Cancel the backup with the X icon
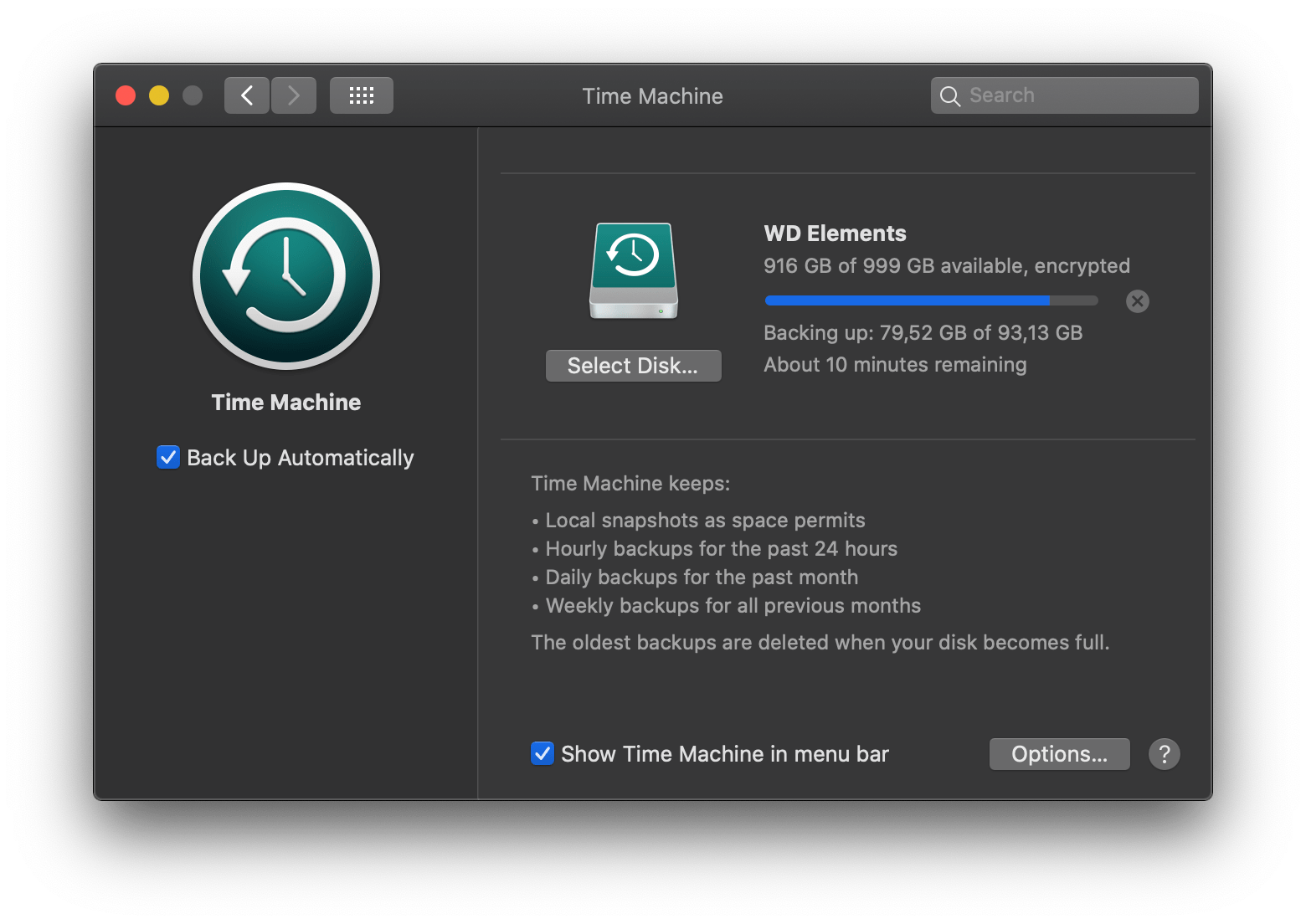Screen dimensions: 1306x924 coord(1137,301)
